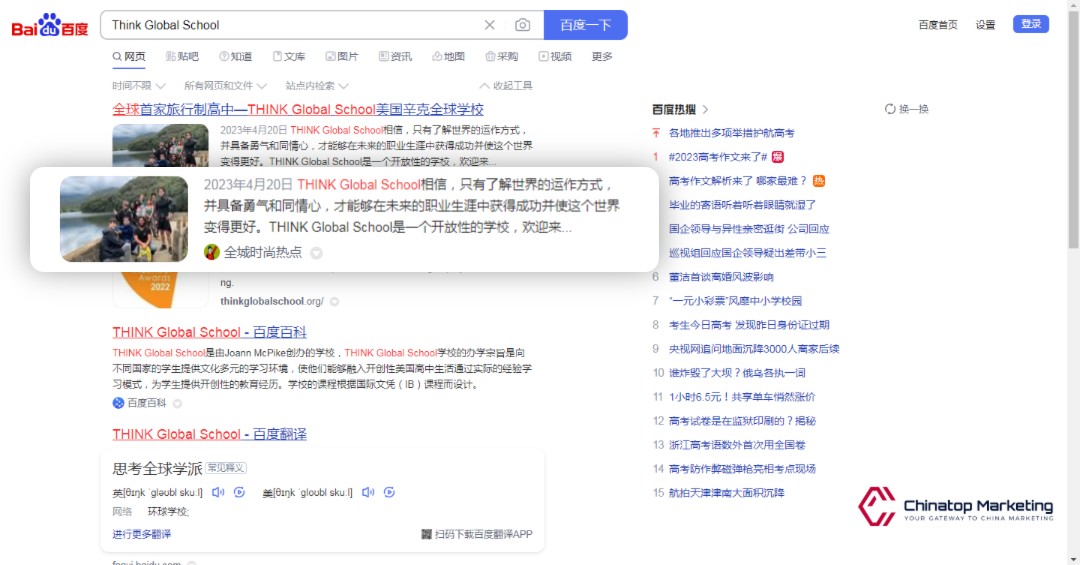Click the Baidu Baike source icon
This screenshot has height=565, width=1080.
coord(118,403)
